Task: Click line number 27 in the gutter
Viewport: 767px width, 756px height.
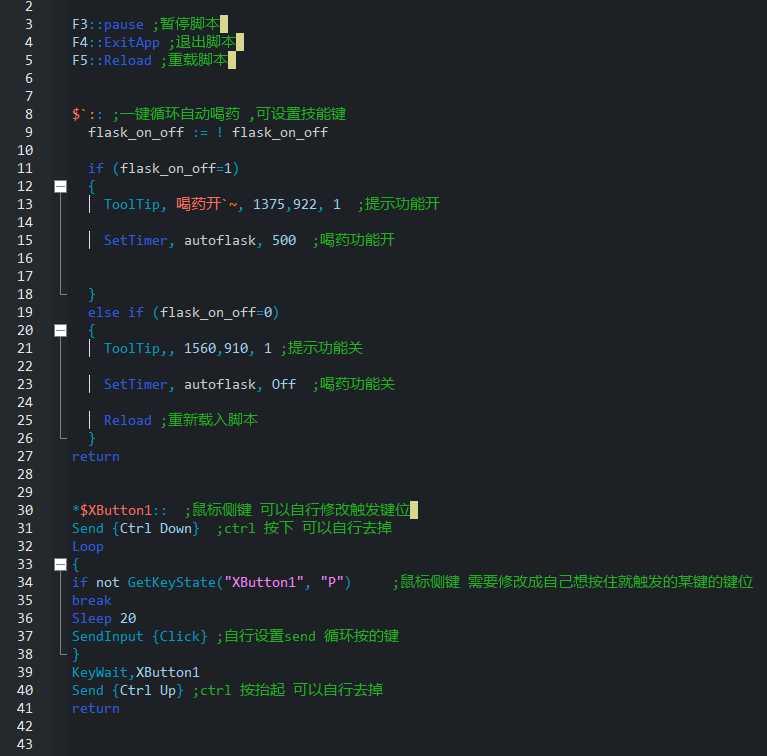Action: (x=24, y=456)
